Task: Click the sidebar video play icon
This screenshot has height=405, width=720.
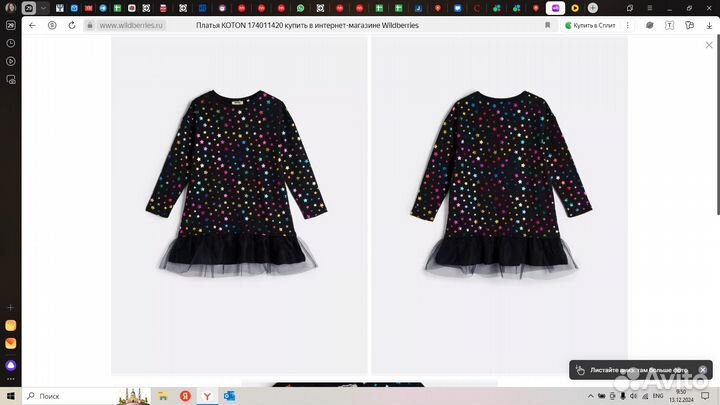Action: tap(10, 60)
